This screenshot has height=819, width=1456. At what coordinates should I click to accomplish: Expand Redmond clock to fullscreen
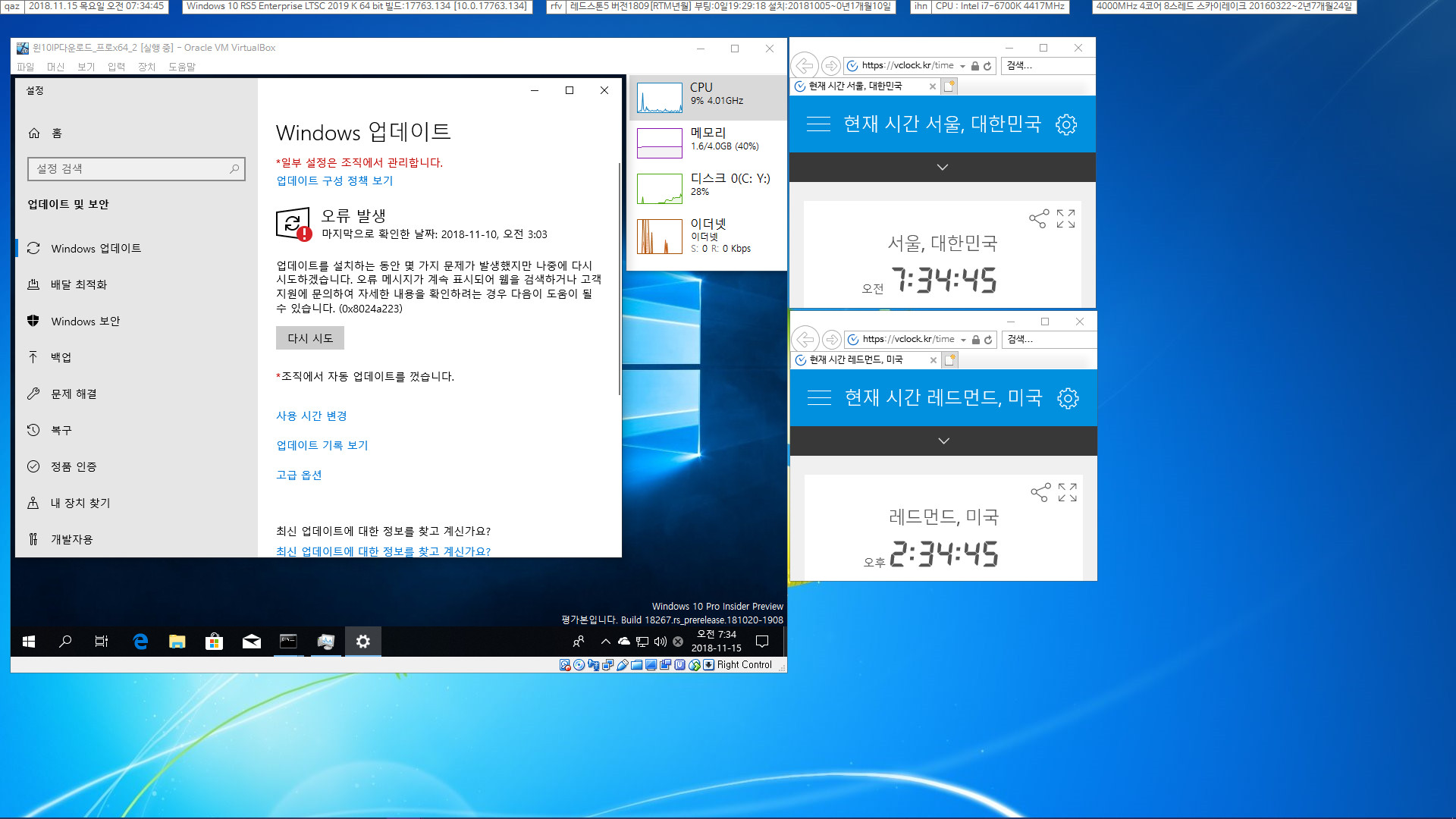click(x=1068, y=493)
